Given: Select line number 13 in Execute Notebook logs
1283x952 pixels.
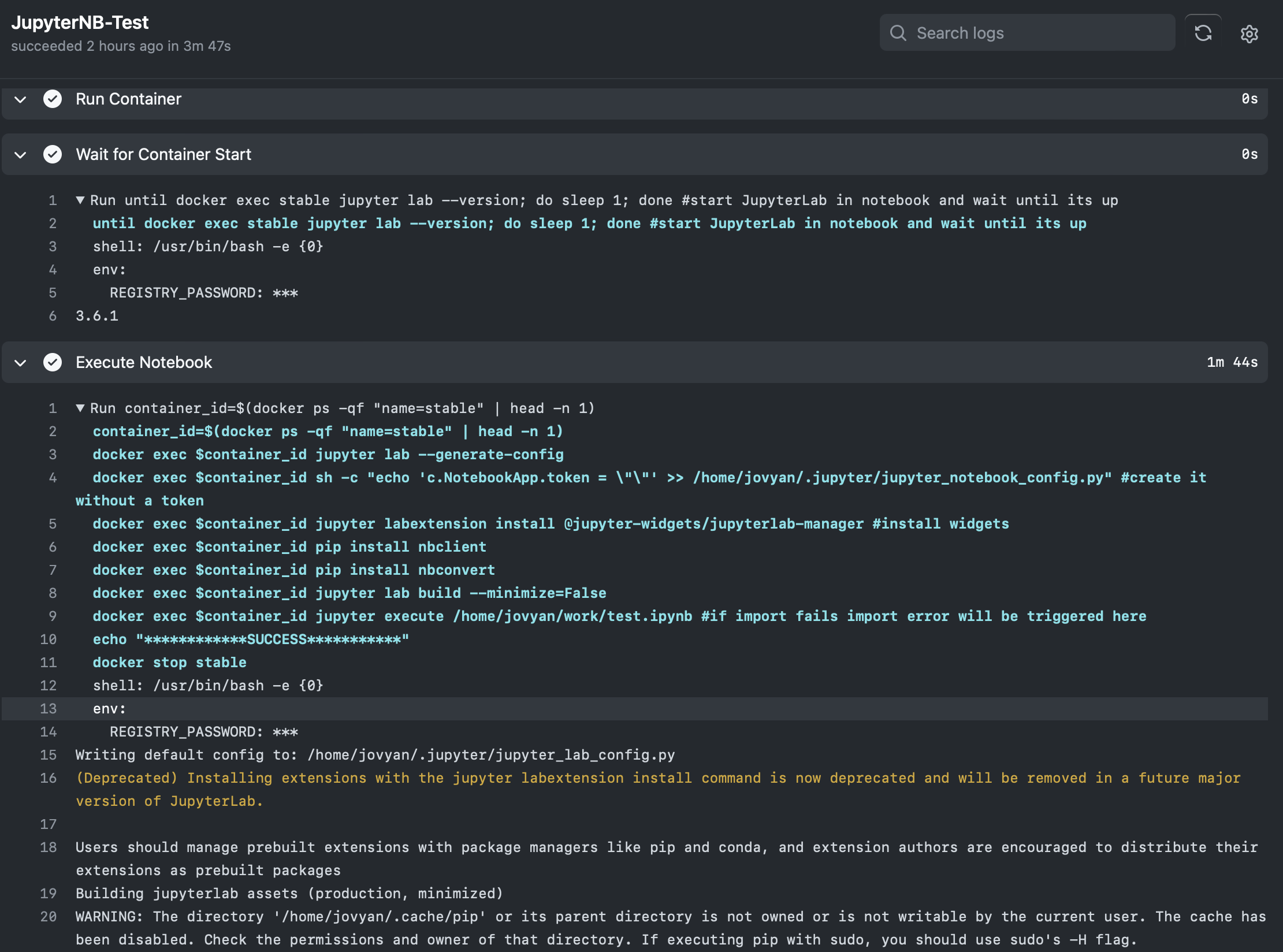Looking at the screenshot, I should [x=49, y=709].
